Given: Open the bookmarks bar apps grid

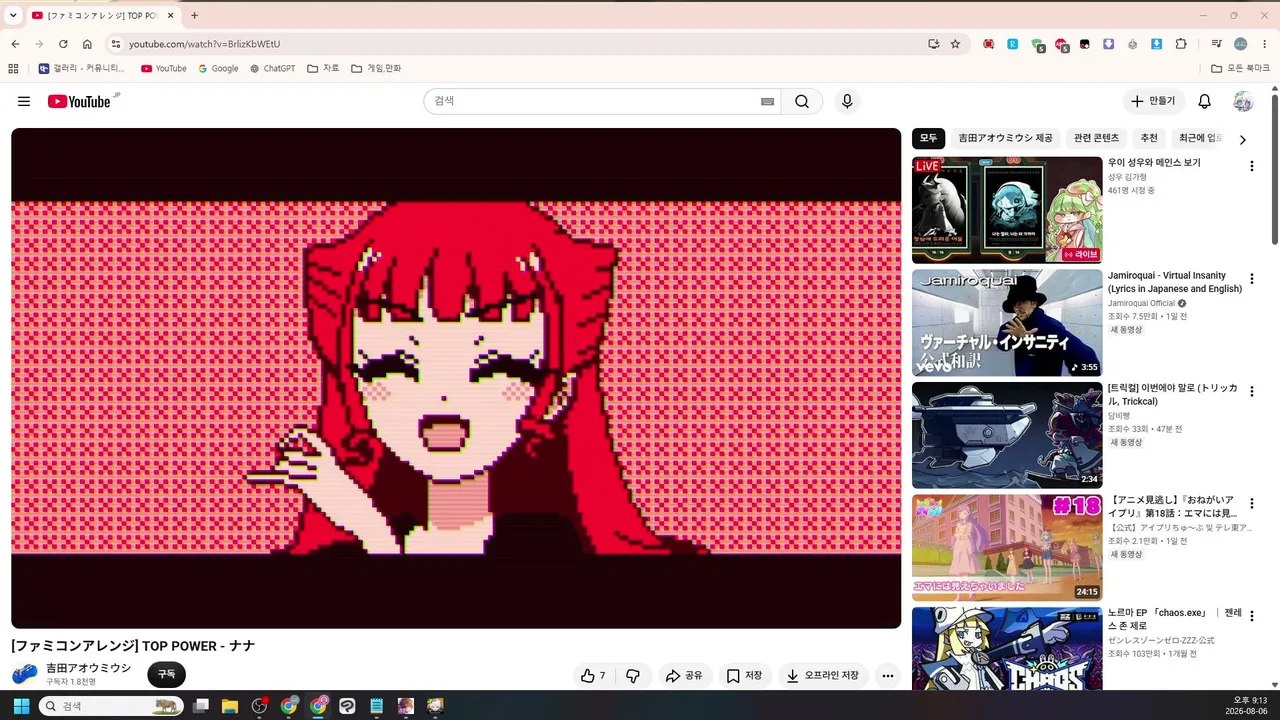Looking at the screenshot, I should tap(13, 69).
